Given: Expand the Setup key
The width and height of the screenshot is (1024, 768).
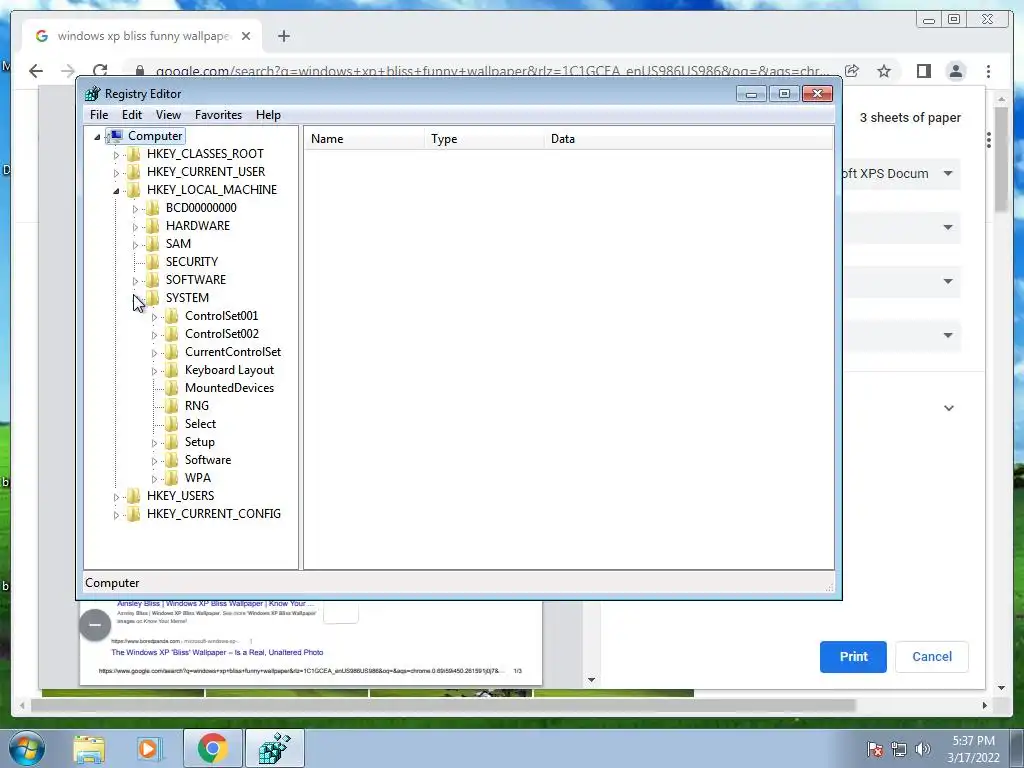Looking at the screenshot, I should tap(154, 443).
